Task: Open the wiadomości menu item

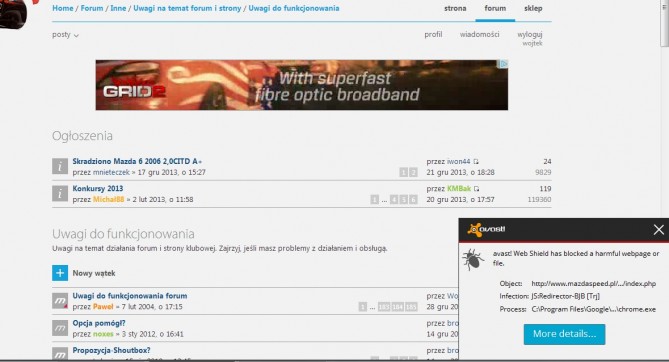Action: pos(480,34)
